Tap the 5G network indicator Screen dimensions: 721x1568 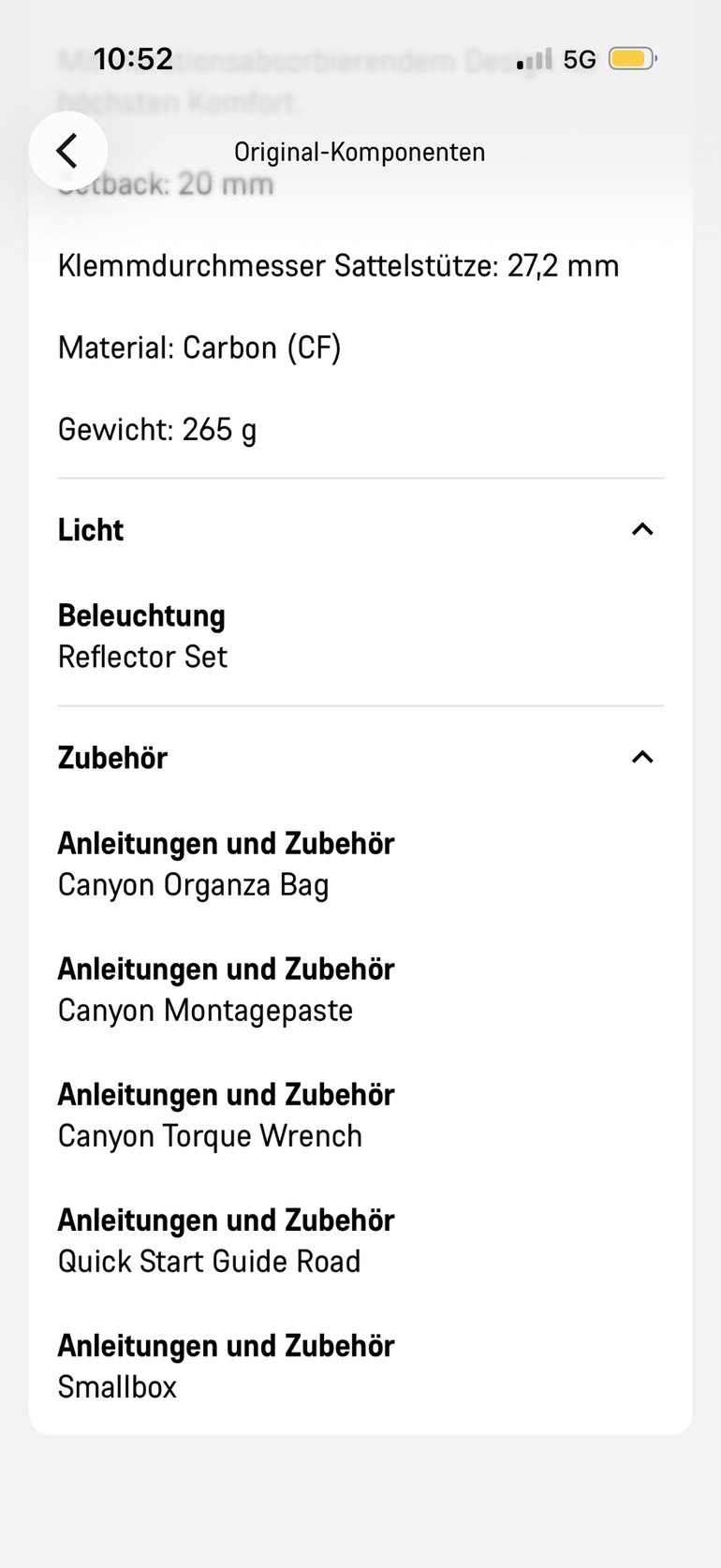pyautogui.click(x=580, y=60)
